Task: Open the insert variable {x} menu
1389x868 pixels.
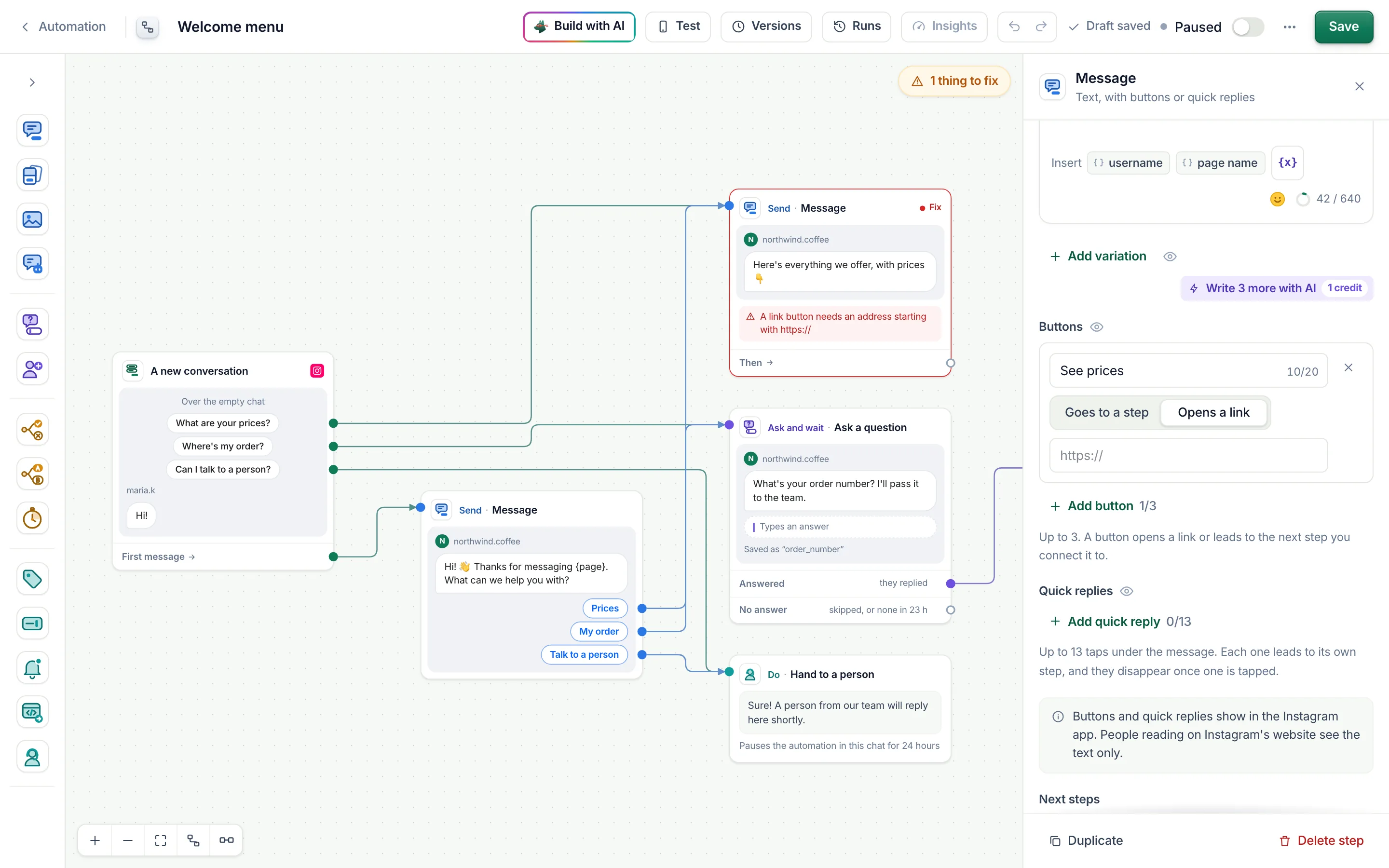Action: click(1287, 163)
